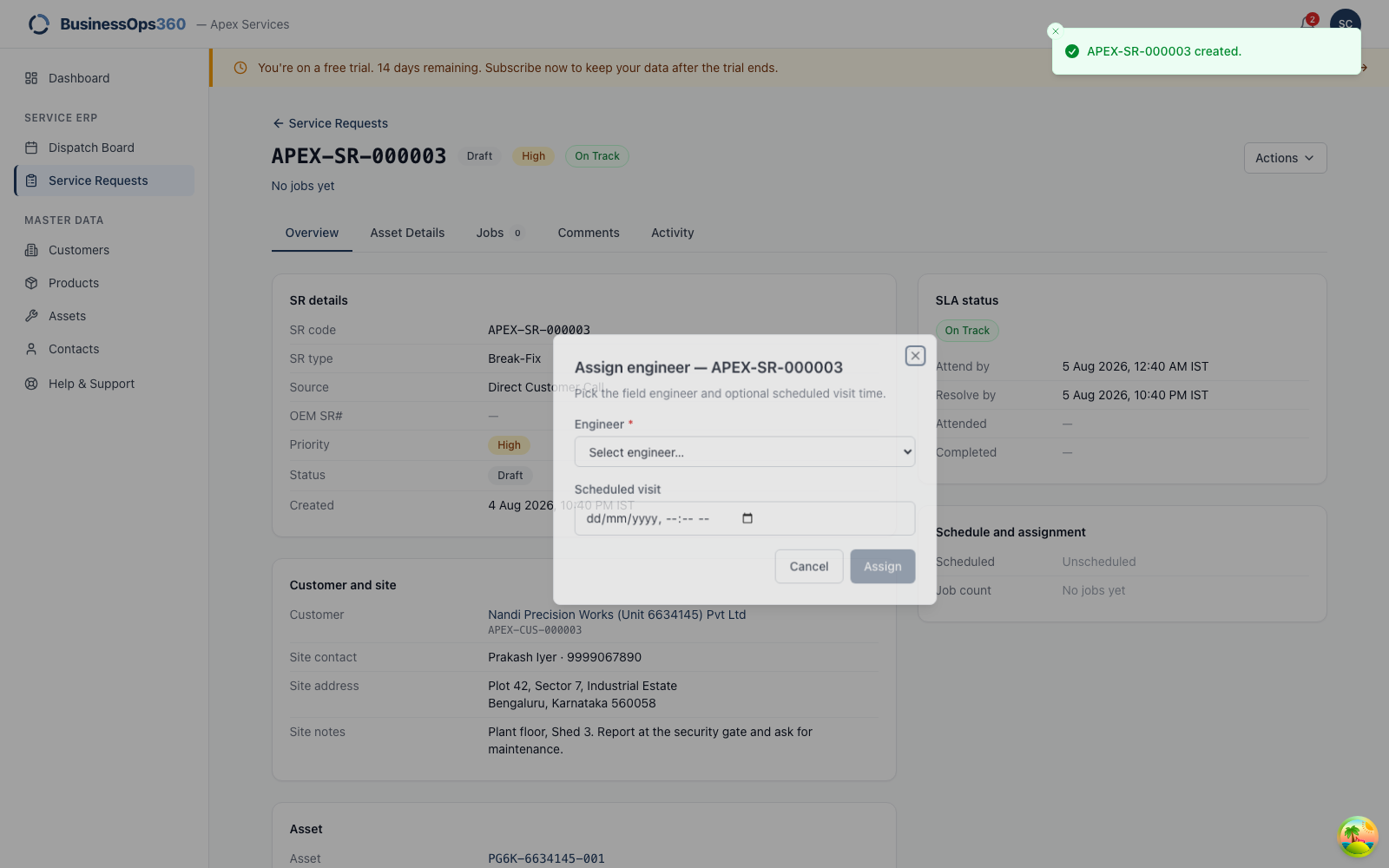
Task: Open Dispatch Board calendar icon
Action: point(31,148)
